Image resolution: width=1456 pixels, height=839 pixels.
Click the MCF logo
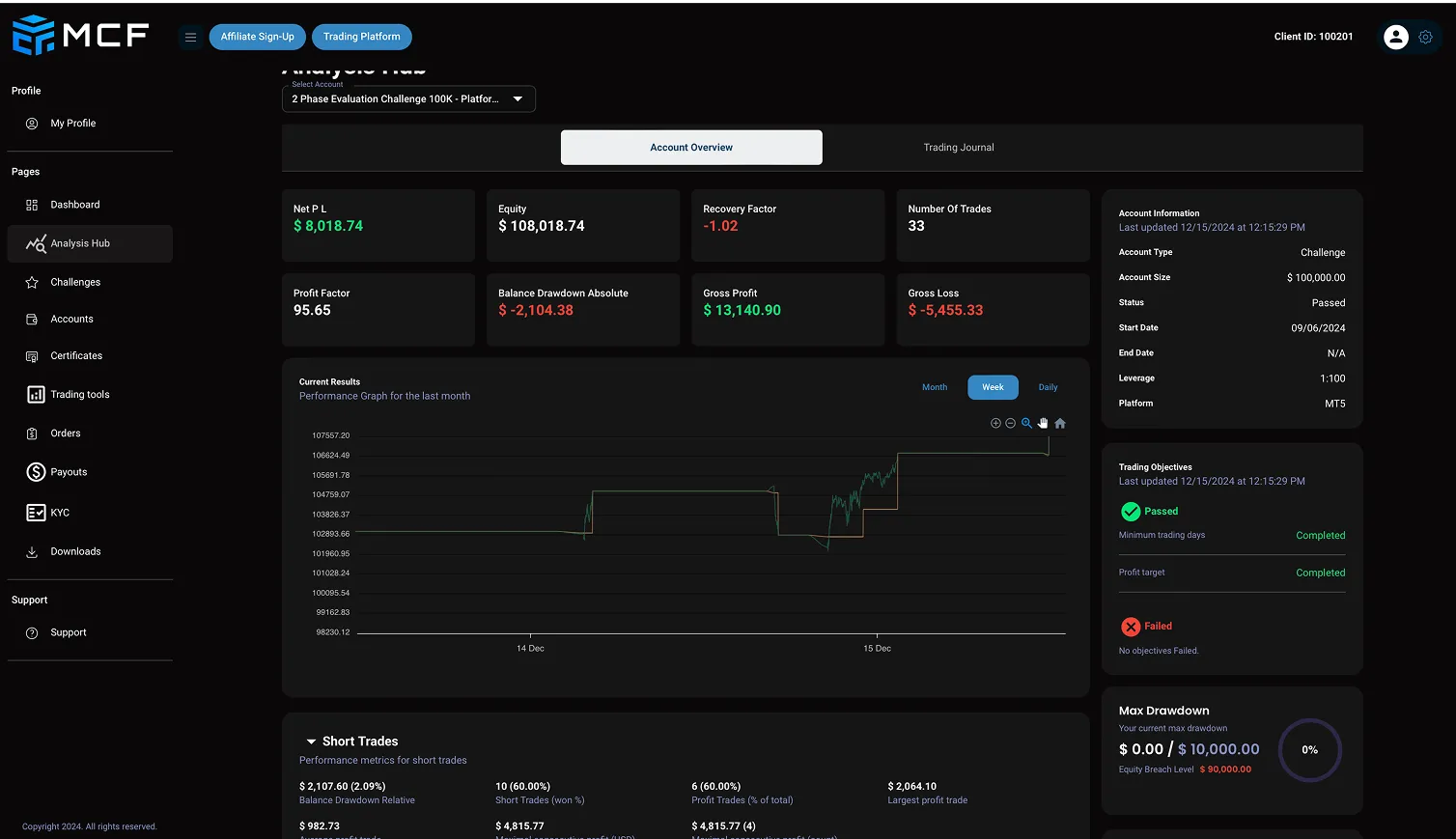(80, 35)
